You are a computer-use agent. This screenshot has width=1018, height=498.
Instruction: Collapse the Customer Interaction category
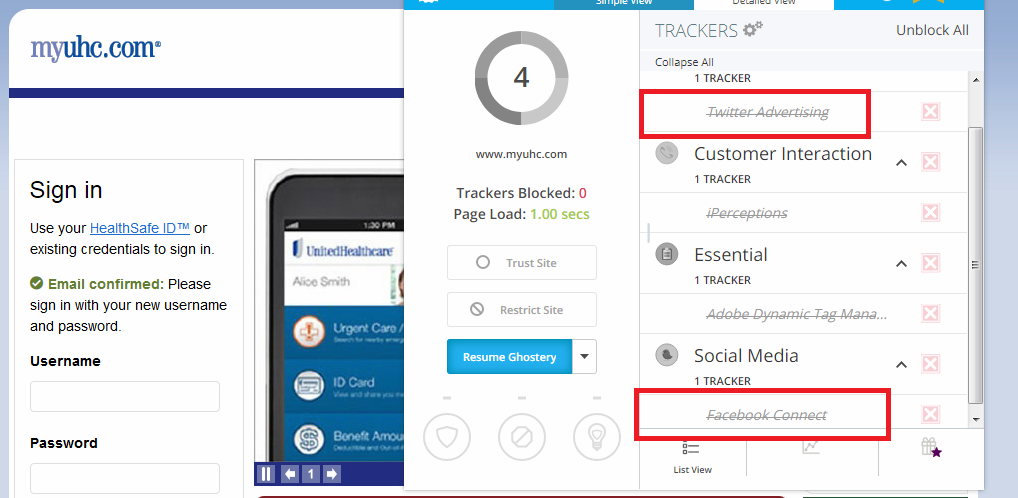901,162
